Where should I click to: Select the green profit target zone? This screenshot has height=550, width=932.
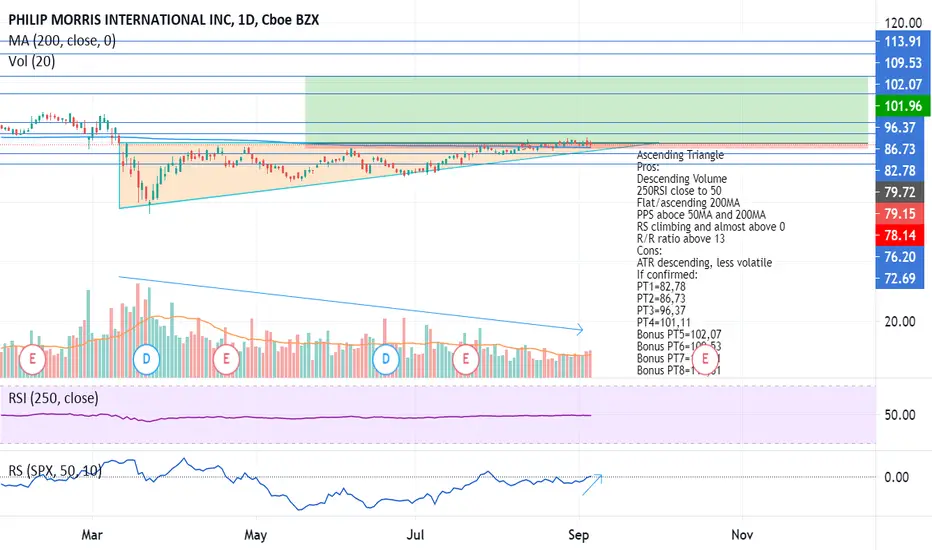point(586,110)
